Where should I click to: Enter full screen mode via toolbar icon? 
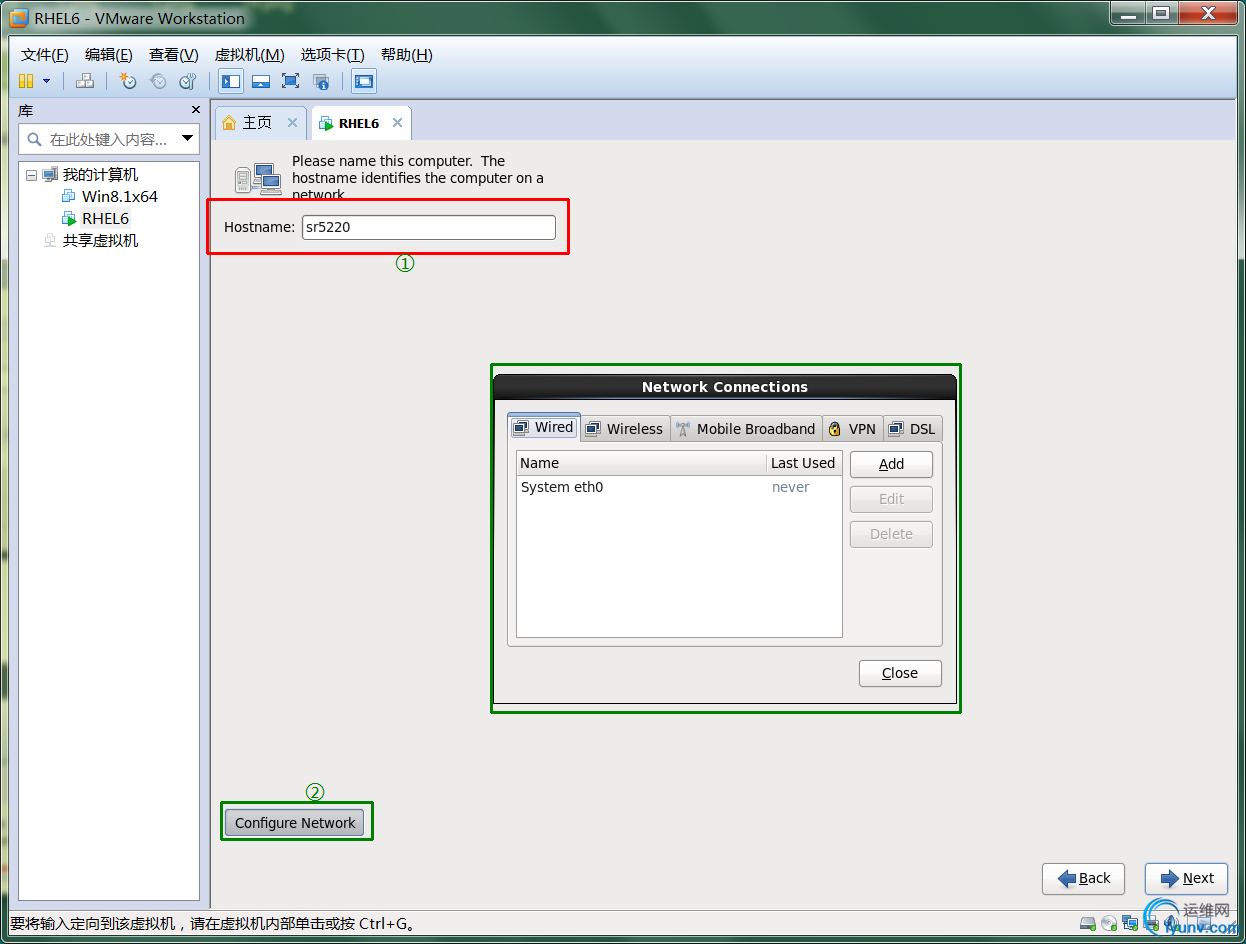[290, 81]
